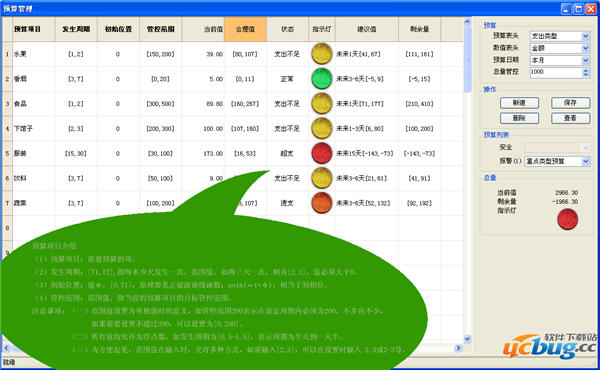This screenshot has width=600, height=370.
Task: Click the 173.00 current value cell
Action: pos(203,153)
